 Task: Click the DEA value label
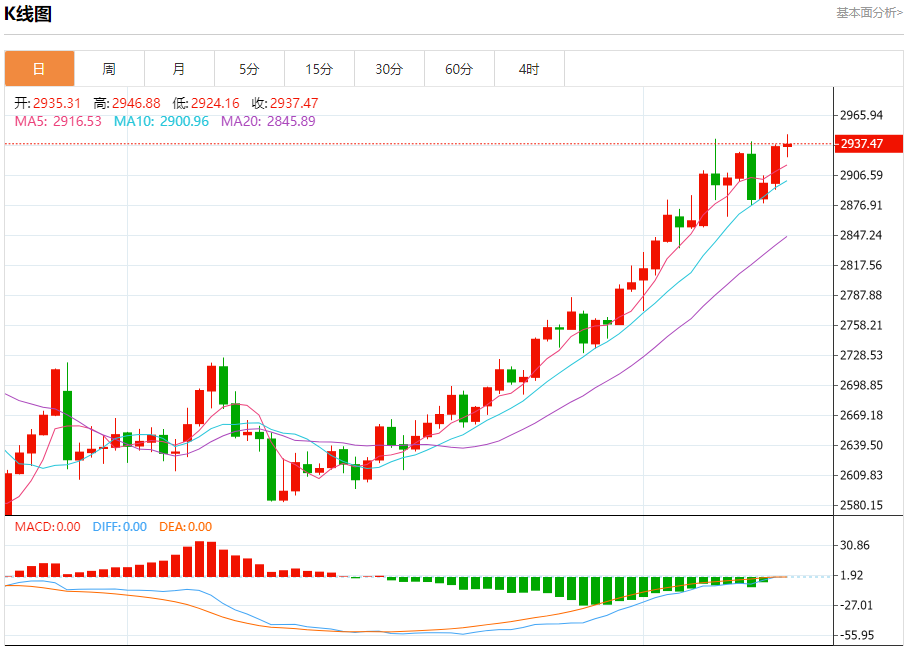(x=186, y=527)
